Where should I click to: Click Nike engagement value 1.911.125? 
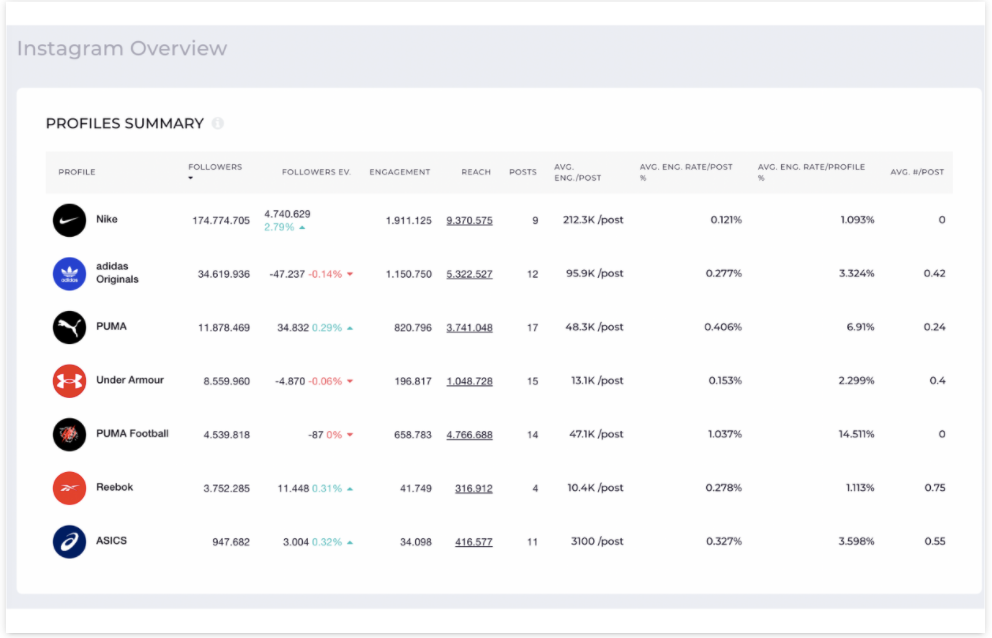(409, 220)
